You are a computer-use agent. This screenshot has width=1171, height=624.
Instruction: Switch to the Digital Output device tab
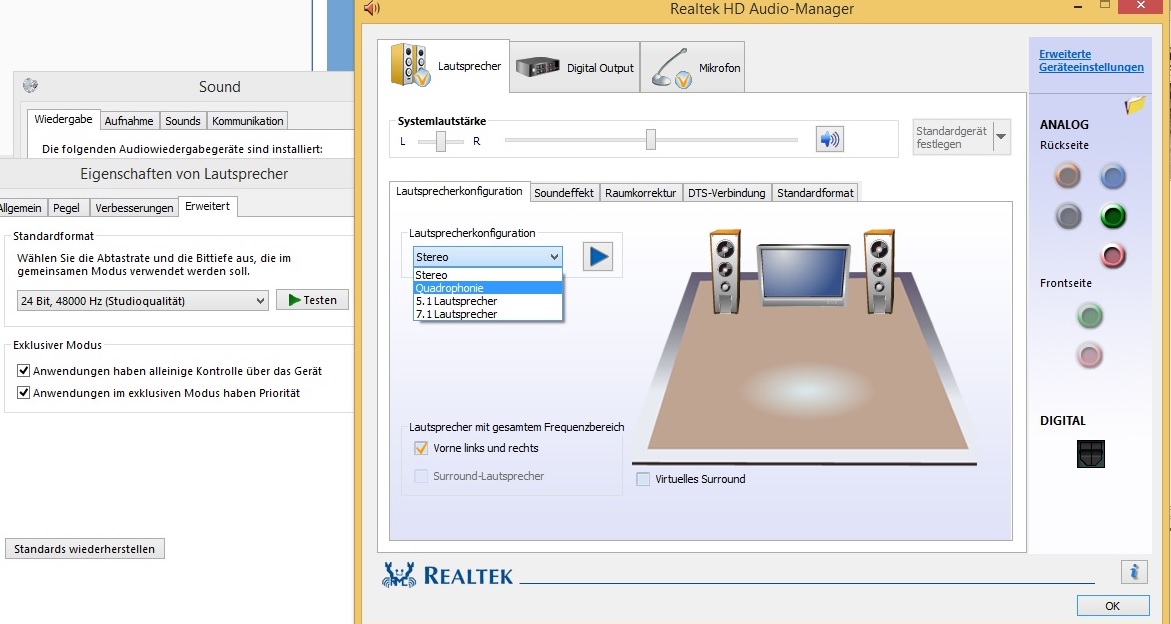pyautogui.click(x=575, y=67)
